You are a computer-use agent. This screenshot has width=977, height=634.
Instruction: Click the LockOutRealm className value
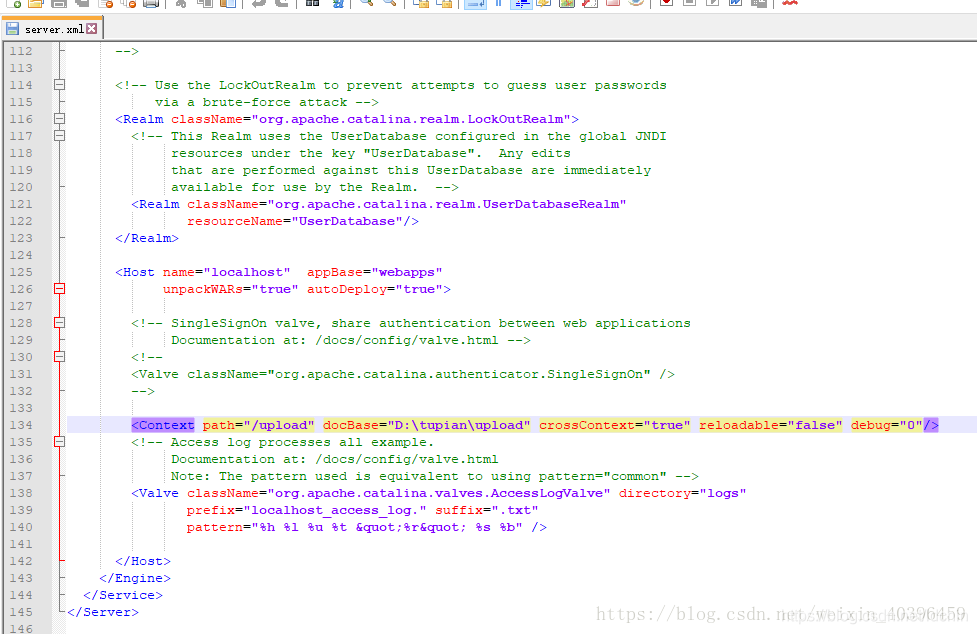tap(411, 119)
